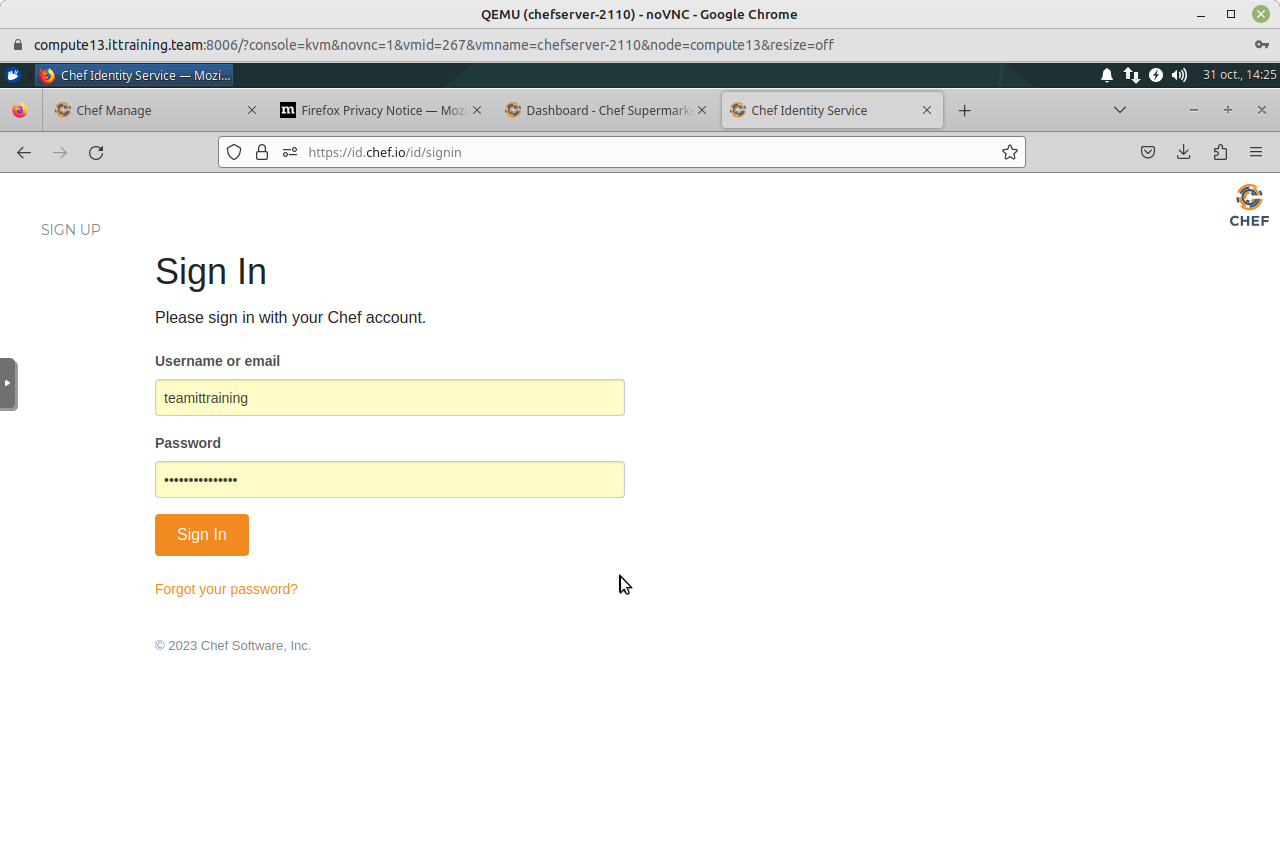
Task: Expand the noVNC side control panel handle
Action: 8,383
